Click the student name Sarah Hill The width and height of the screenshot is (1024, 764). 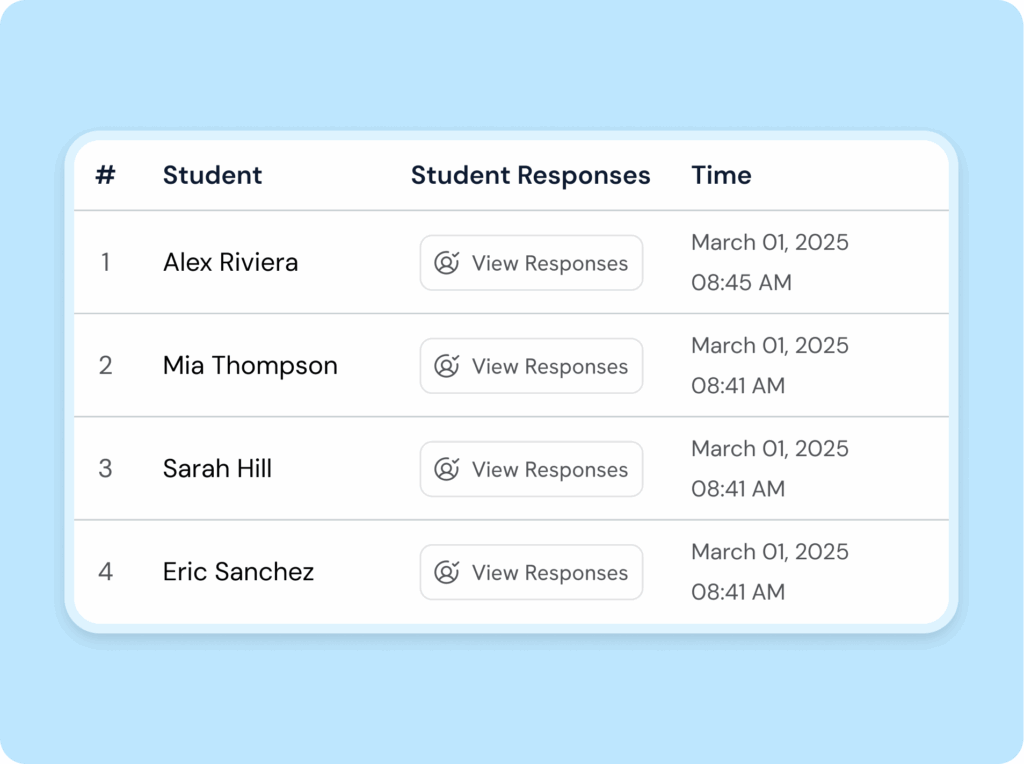(x=217, y=469)
